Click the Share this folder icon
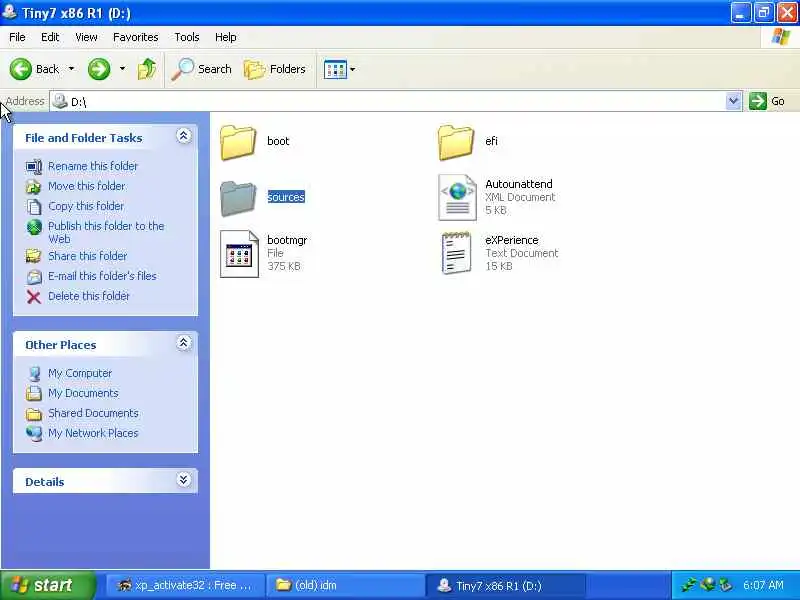Image resolution: width=800 pixels, height=600 pixels. click(34, 256)
